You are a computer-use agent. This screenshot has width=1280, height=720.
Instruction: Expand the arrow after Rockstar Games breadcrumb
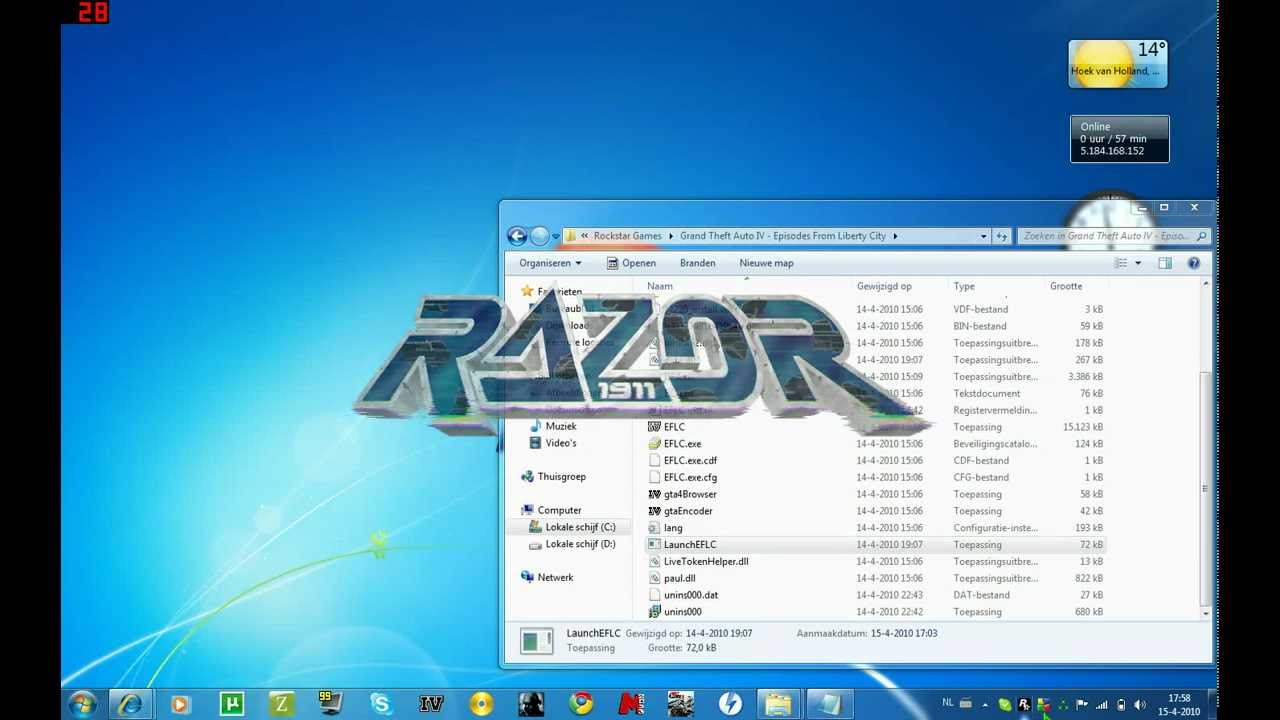671,236
